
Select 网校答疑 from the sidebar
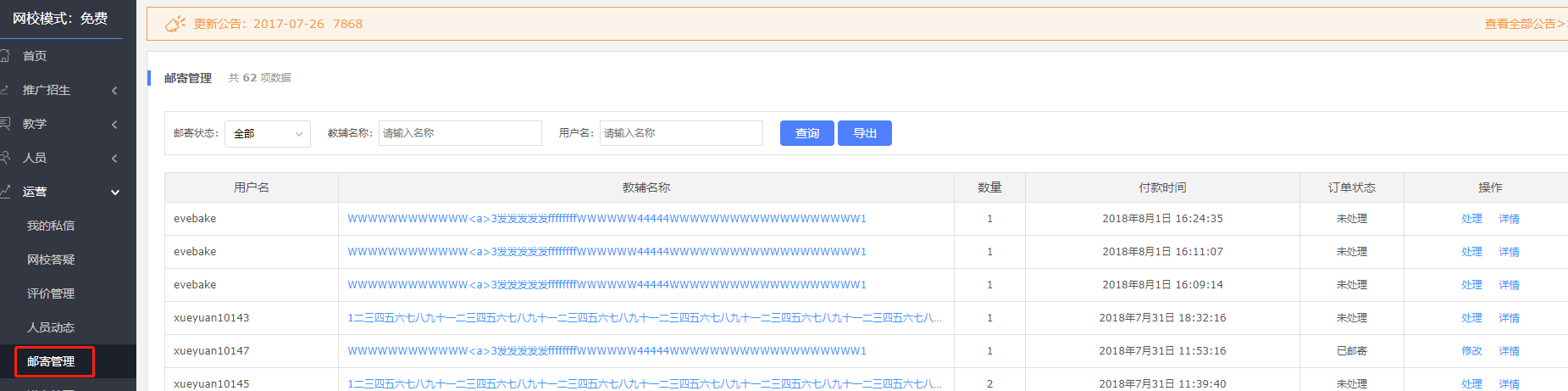(x=51, y=260)
